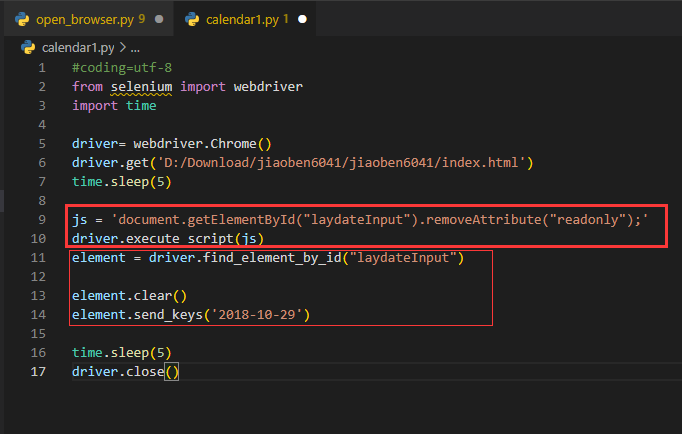Viewport: 682px width, 434px height.
Task: Click the '2018-10-29' date string
Action: coord(257,315)
